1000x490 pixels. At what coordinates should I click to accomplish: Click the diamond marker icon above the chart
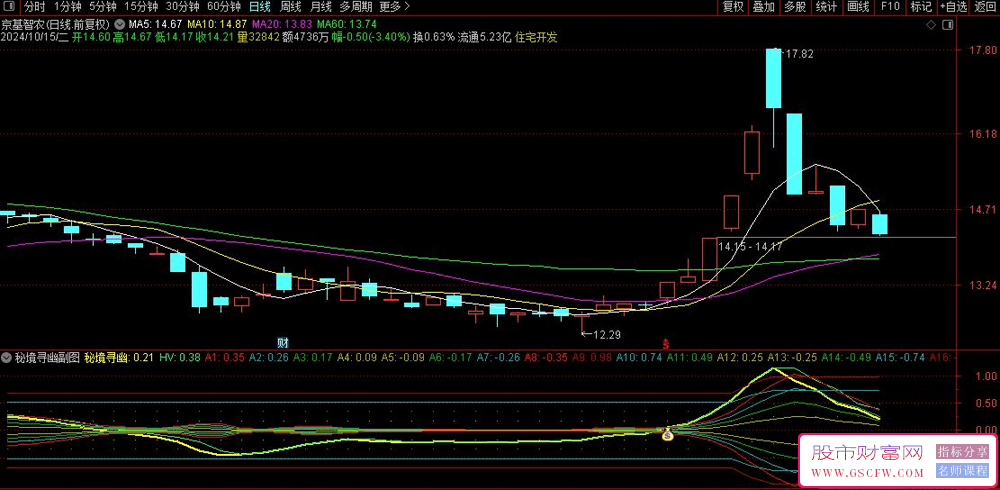point(930,25)
